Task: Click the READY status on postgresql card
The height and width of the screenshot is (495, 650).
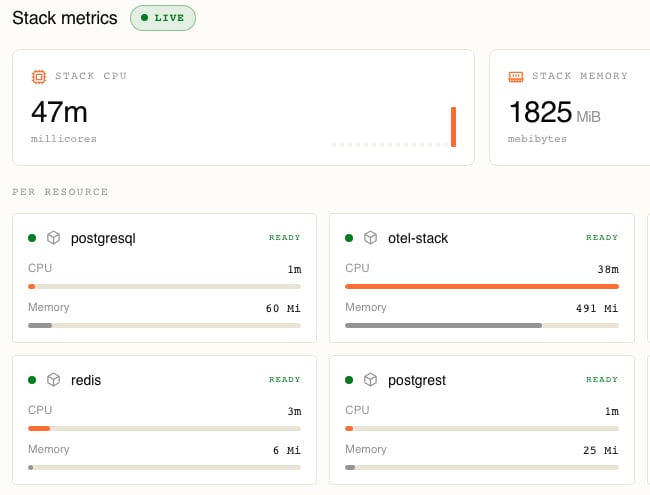Action: (x=284, y=238)
